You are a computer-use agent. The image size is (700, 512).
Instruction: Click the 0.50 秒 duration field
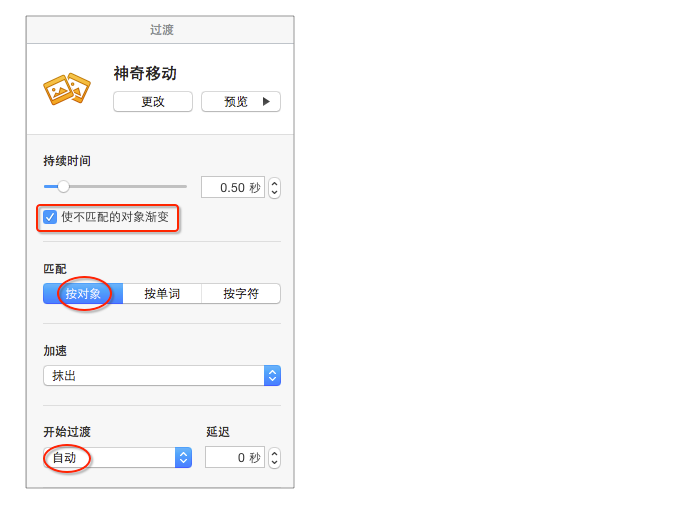pos(232,187)
